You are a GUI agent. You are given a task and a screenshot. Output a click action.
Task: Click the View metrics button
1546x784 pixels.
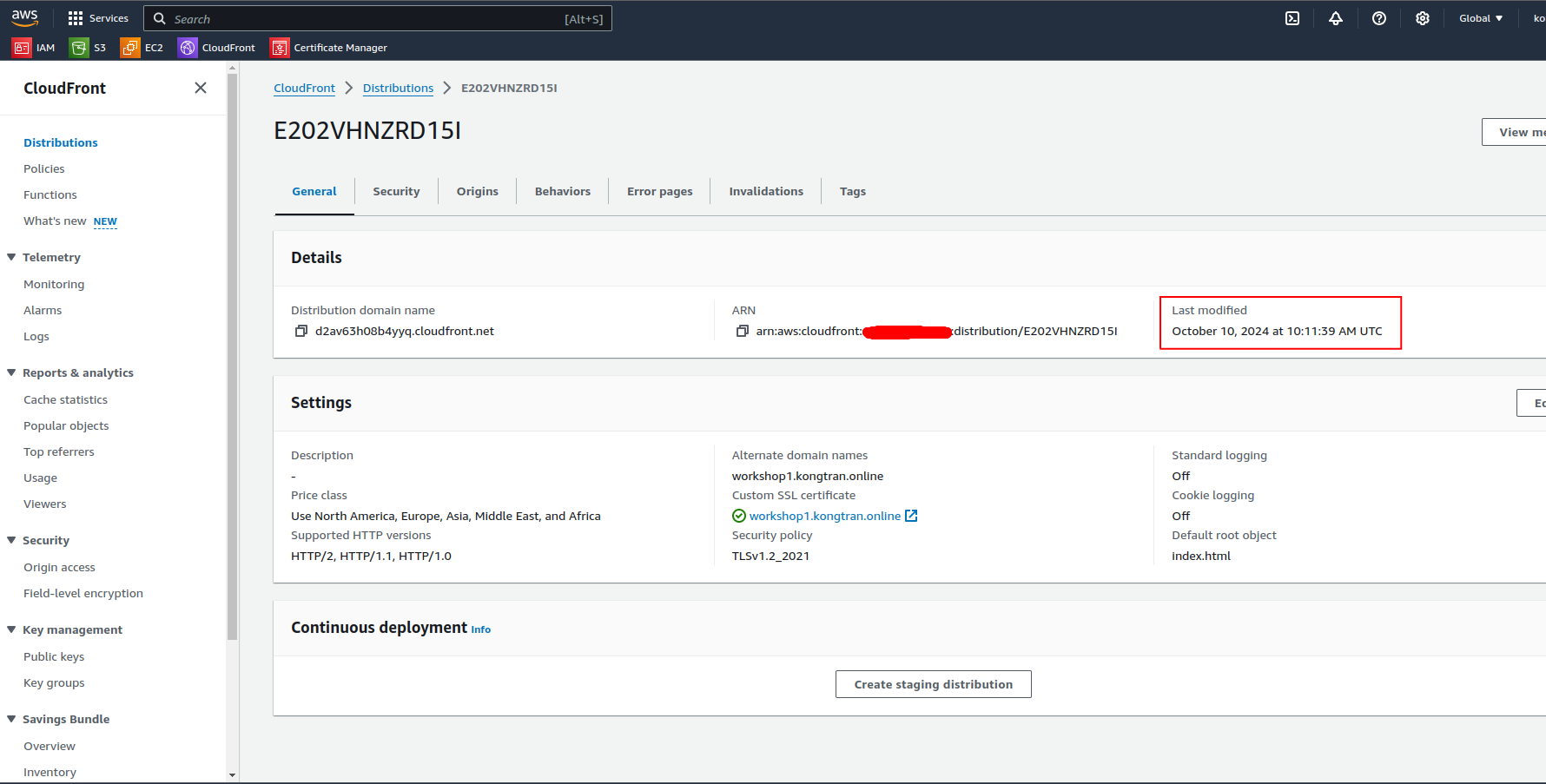(x=1514, y=132)
